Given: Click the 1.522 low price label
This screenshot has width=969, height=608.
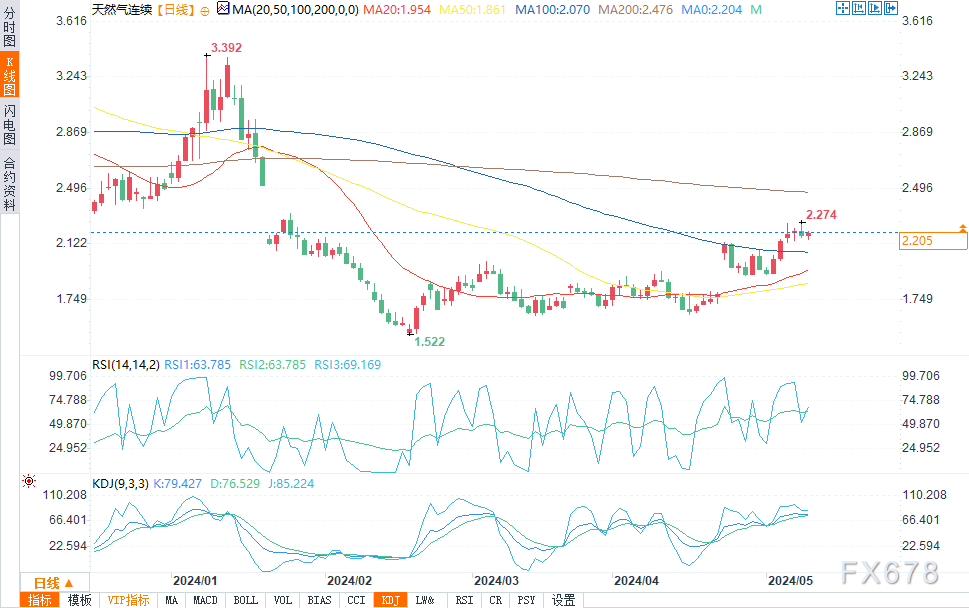Looking at the screenshot, I should (x=429, y=342).
